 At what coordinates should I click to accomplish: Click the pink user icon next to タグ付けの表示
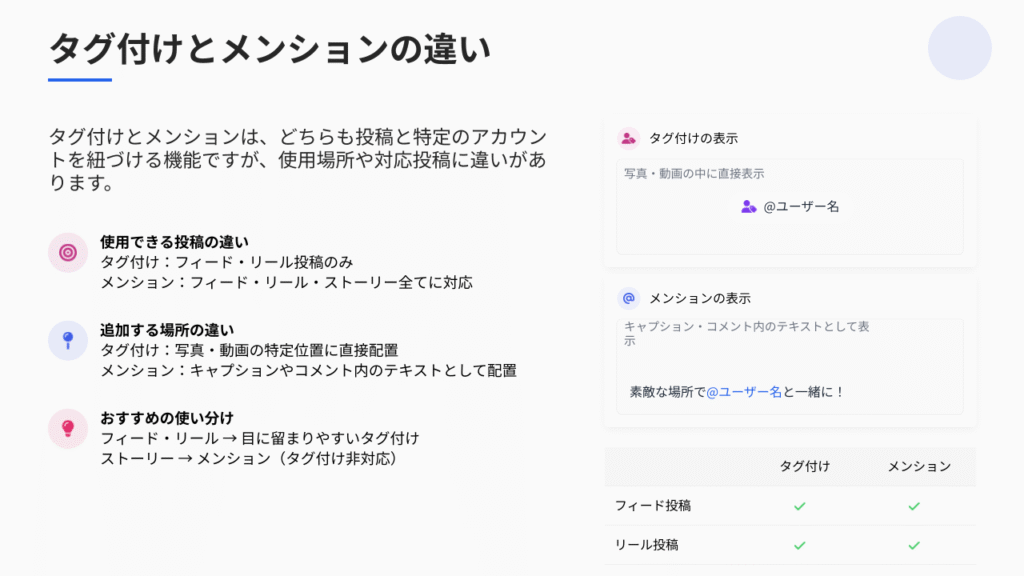[x=628, y=138]
